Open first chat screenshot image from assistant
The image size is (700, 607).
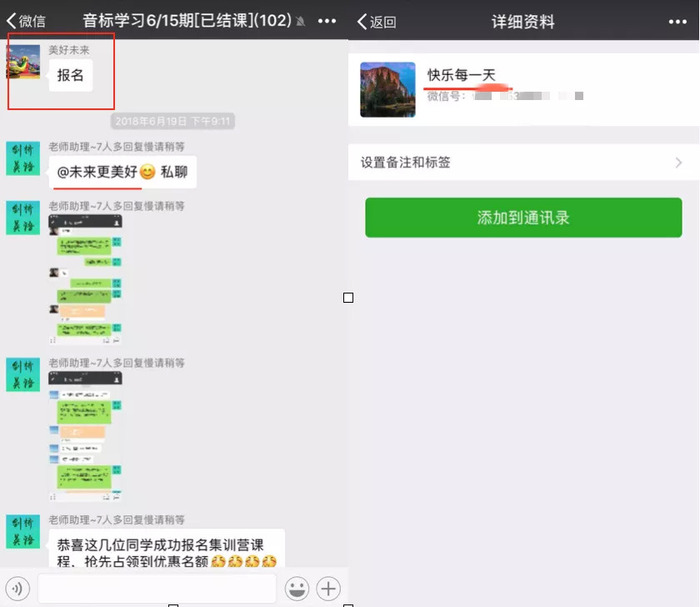(86, 278)
